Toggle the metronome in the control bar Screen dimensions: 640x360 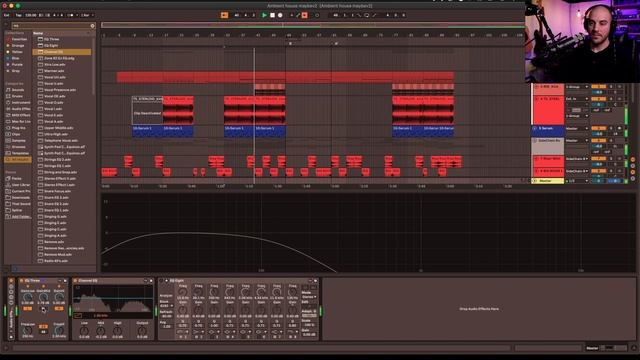click(x=72, y=15)
